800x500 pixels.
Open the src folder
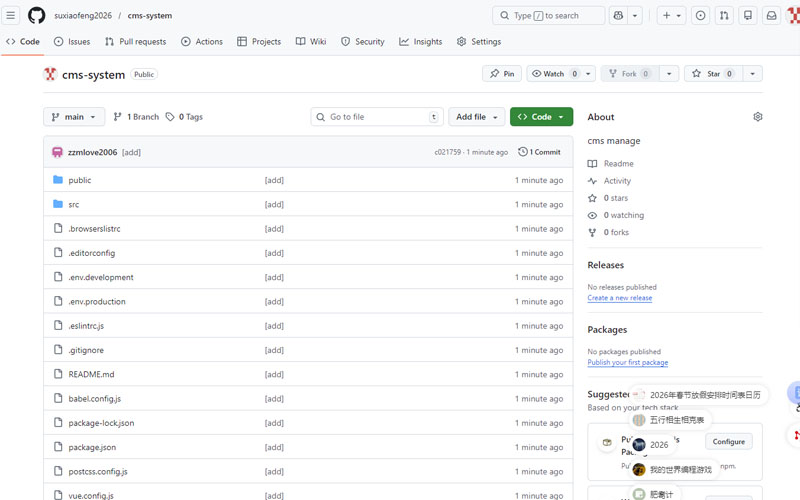73,204
